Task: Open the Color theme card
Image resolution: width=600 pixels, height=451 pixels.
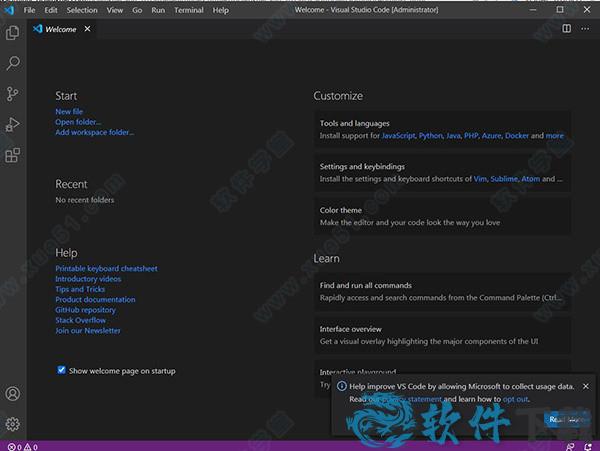Action: [443, 216]
